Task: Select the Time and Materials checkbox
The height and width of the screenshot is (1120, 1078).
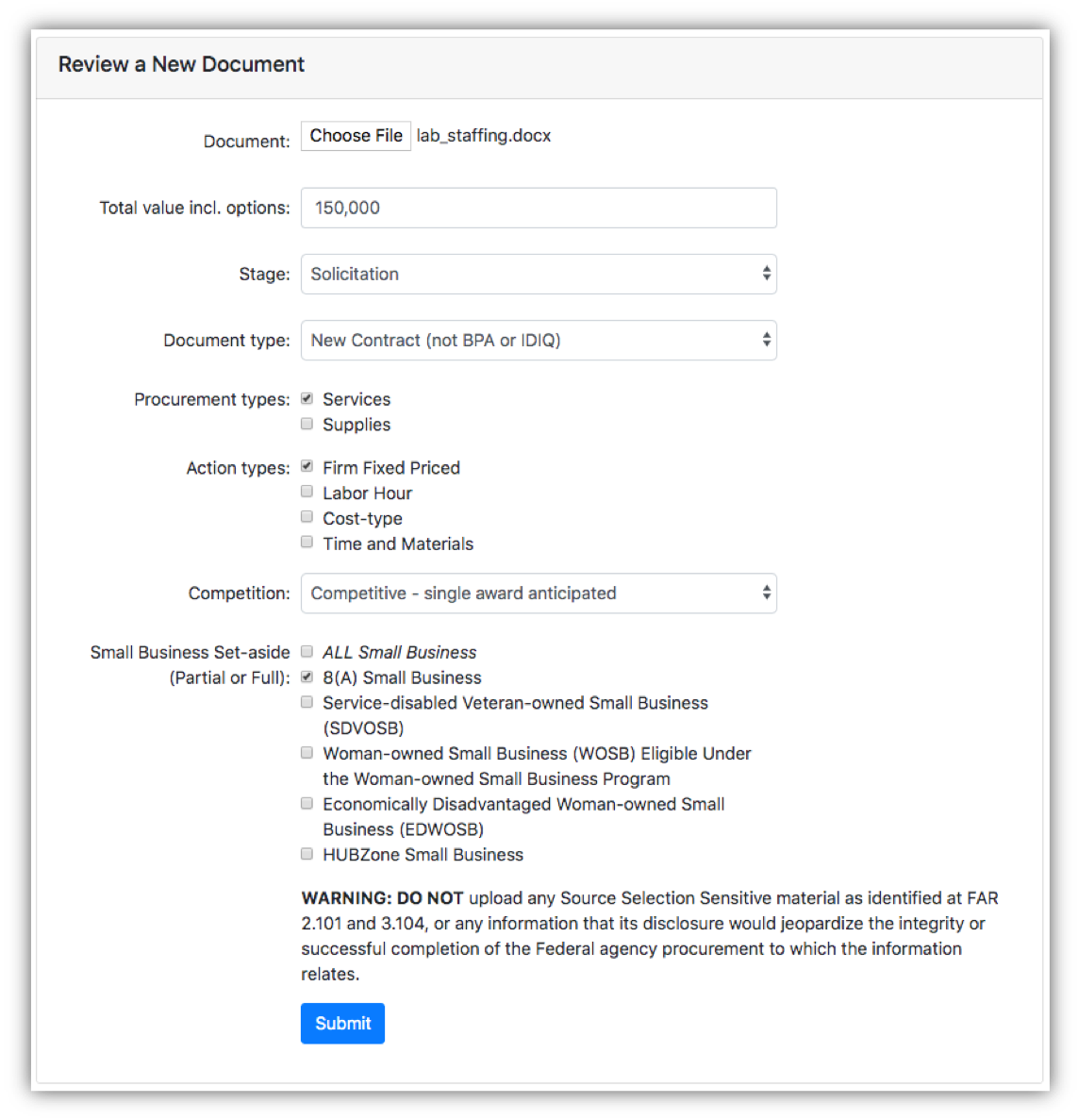Action: pyautogui.click(x=307, y=543)
